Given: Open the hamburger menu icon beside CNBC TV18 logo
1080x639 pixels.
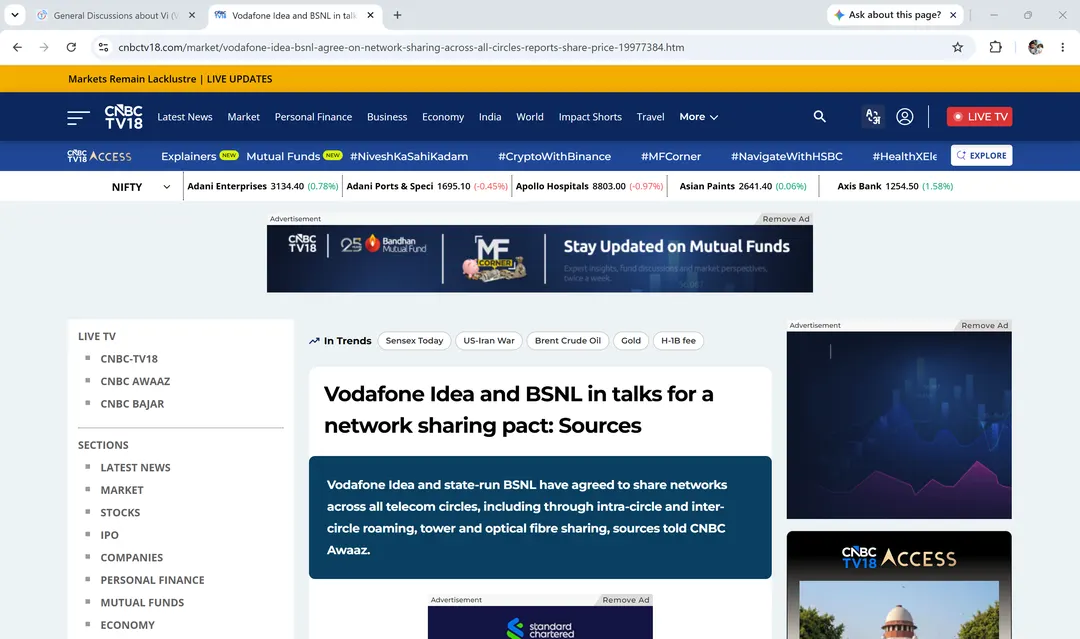Looking at the screenshot, I should point(79,117).
